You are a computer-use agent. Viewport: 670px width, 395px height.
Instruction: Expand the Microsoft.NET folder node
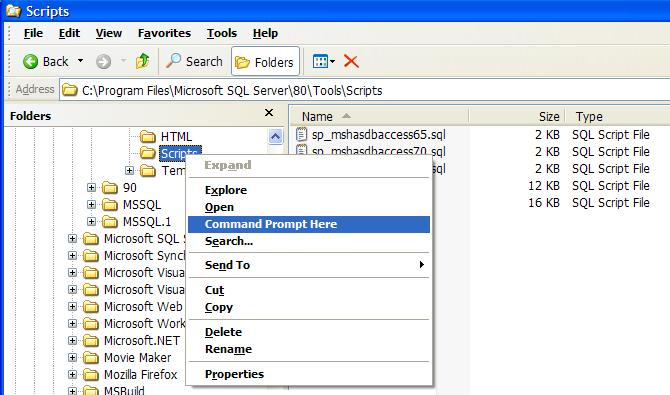click(72, 341)
